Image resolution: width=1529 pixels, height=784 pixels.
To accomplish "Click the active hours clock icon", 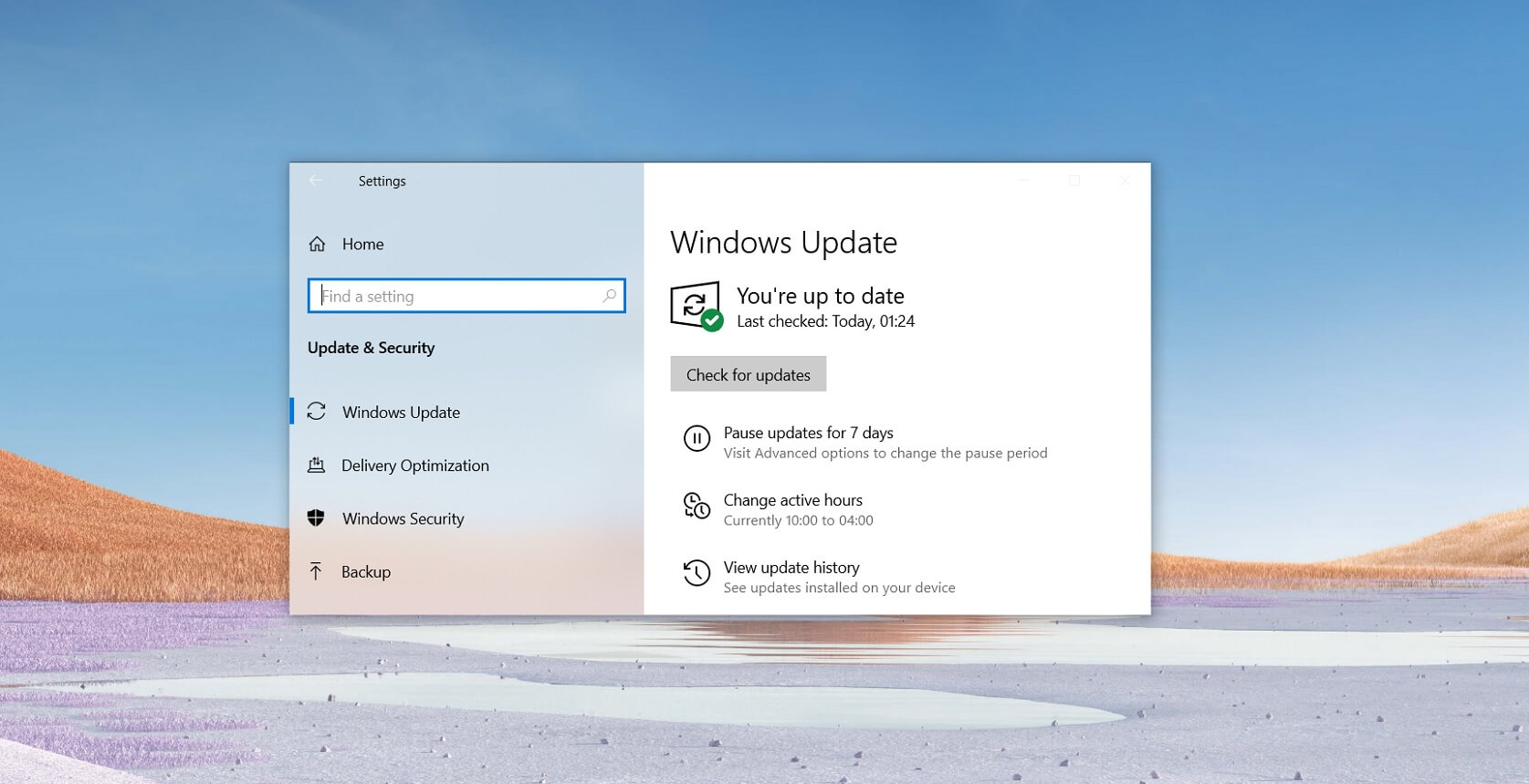I will coord(696,506).
